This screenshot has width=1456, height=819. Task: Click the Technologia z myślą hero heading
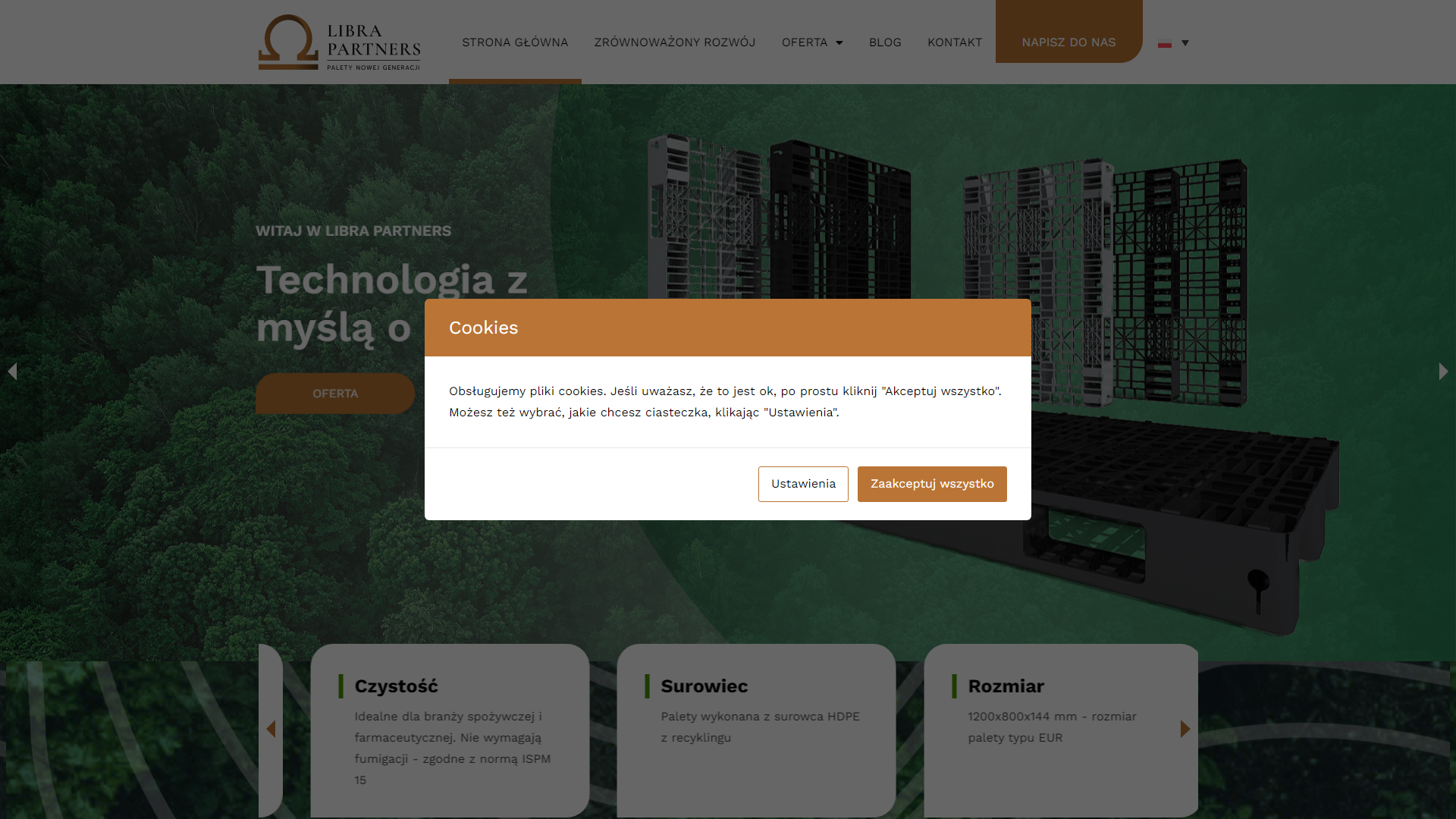(391, 303)
